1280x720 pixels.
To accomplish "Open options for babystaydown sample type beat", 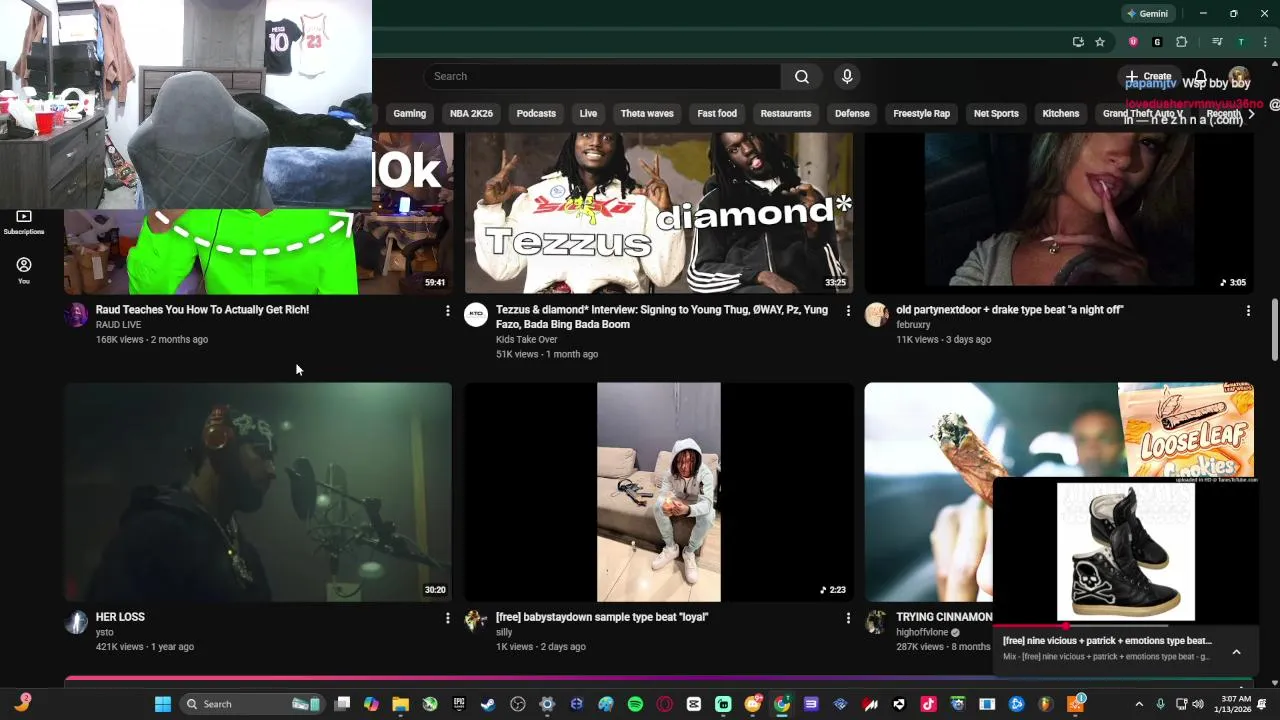I will (x=848, y=618).
